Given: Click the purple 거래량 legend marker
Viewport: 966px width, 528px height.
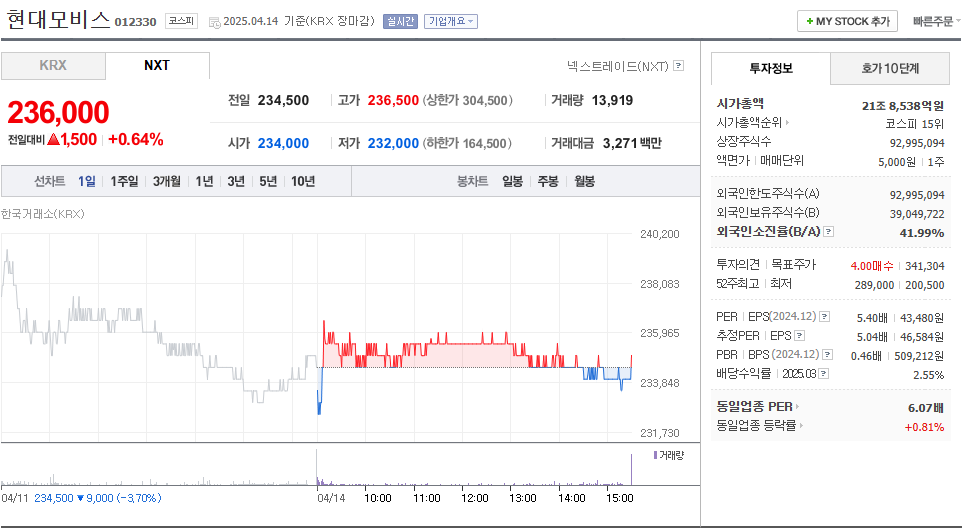Looking at the screenshot, I should pos(655,455).
